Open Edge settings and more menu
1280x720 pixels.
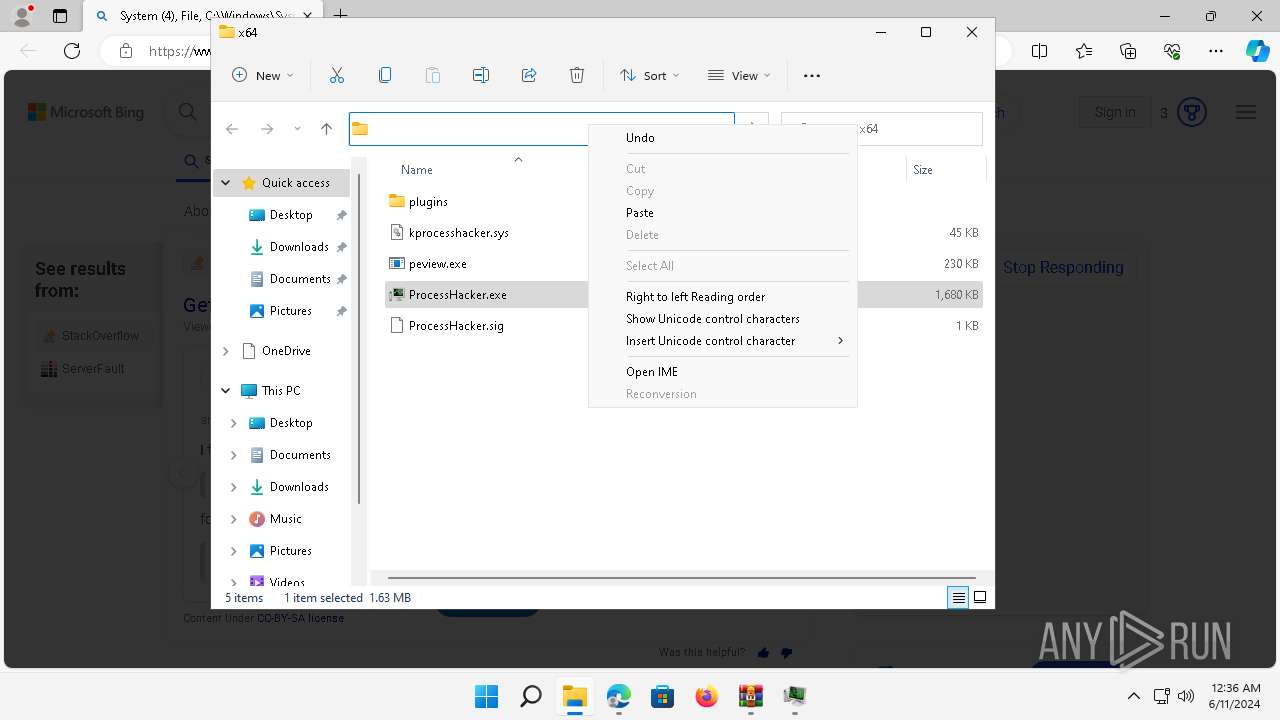point(1216,51)
